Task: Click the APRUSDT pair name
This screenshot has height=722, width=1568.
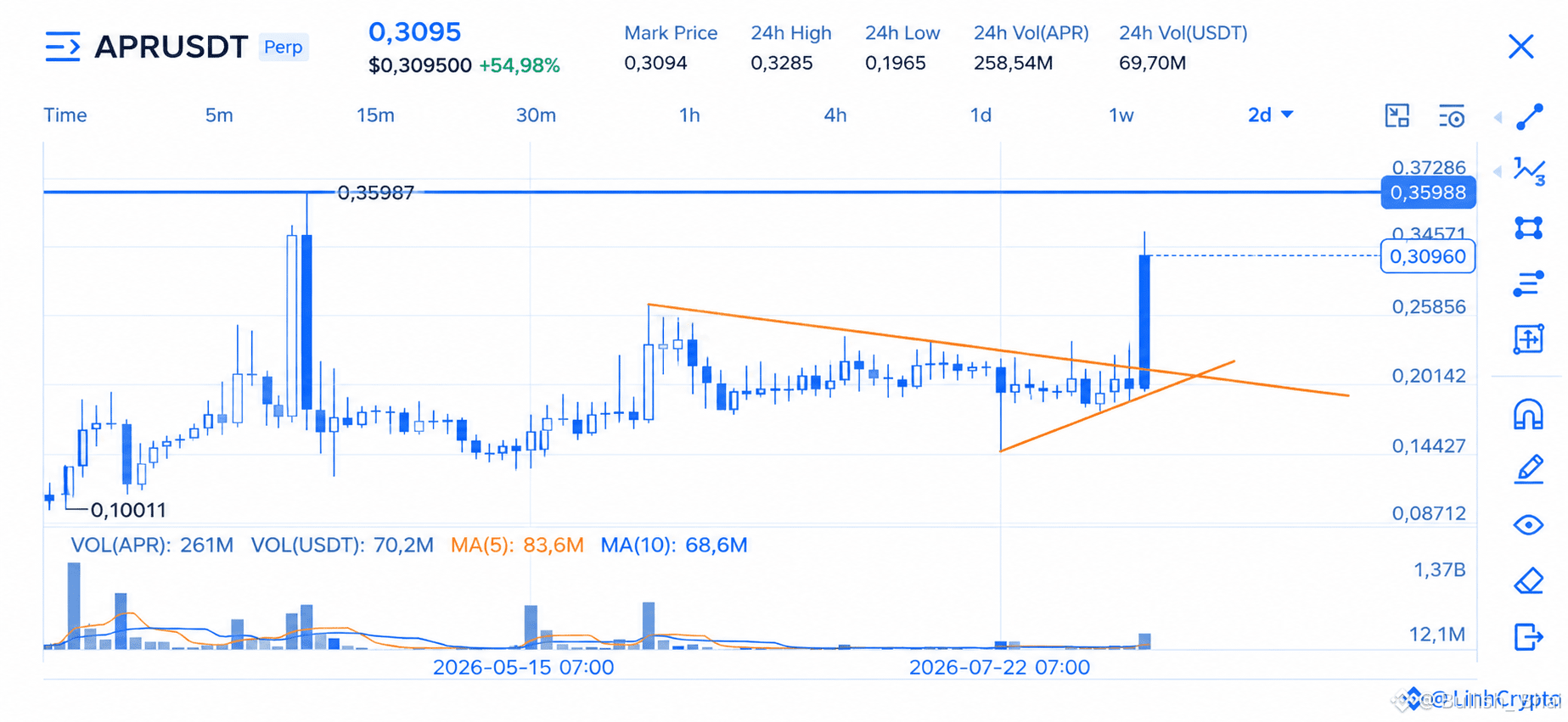Action: tap(171, 47)
